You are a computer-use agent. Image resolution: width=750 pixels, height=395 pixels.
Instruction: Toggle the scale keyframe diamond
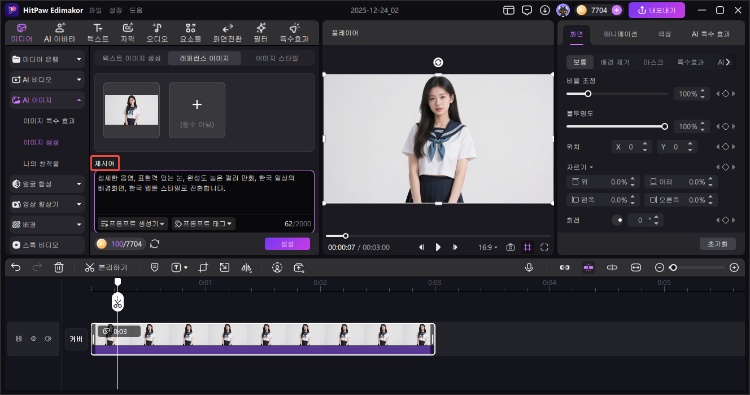(x=726, y=94)
